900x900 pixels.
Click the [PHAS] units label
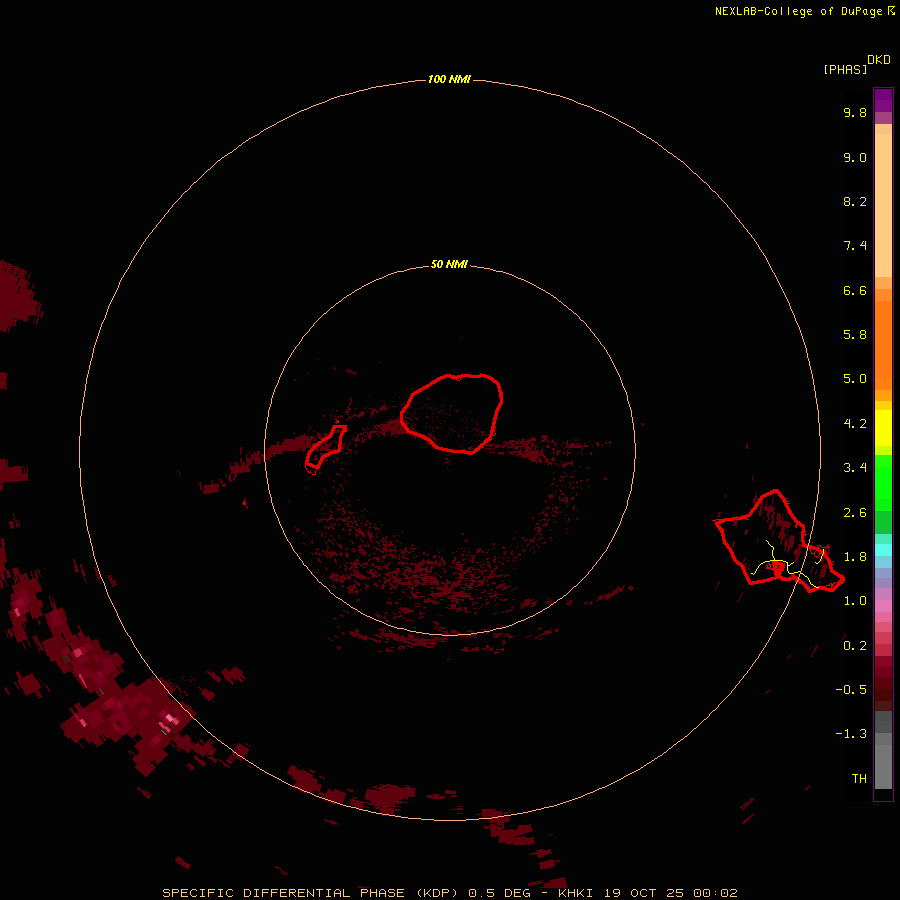click(845, 69)
